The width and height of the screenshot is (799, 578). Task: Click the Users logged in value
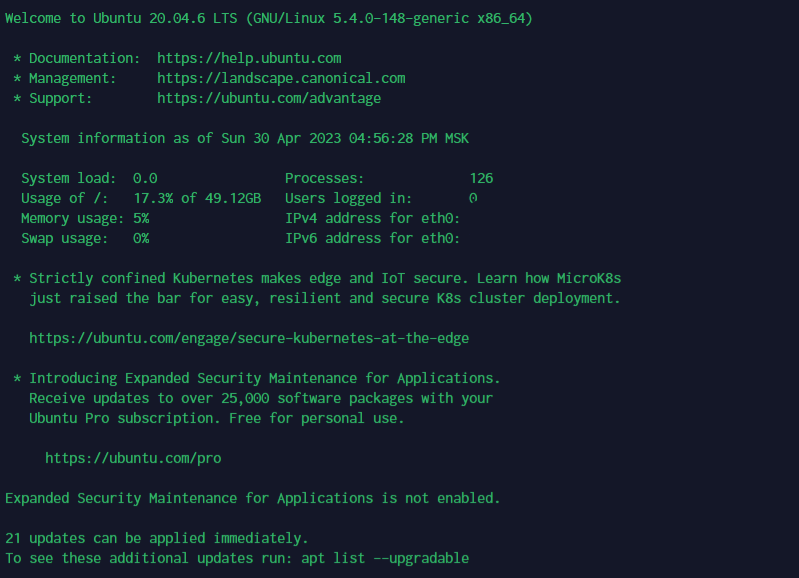[x=473, y=198]
